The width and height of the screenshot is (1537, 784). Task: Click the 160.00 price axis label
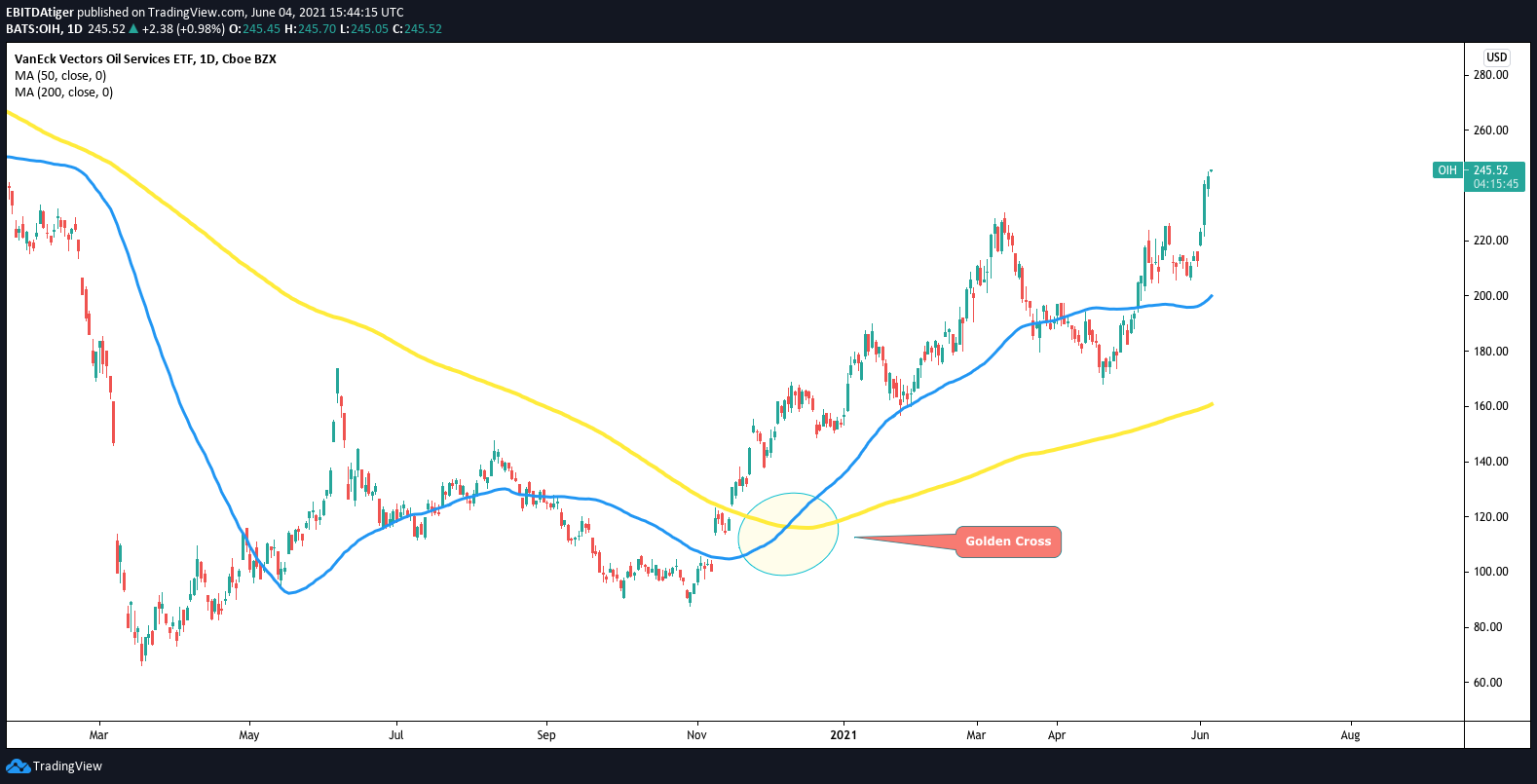[x=1490, y=406]
